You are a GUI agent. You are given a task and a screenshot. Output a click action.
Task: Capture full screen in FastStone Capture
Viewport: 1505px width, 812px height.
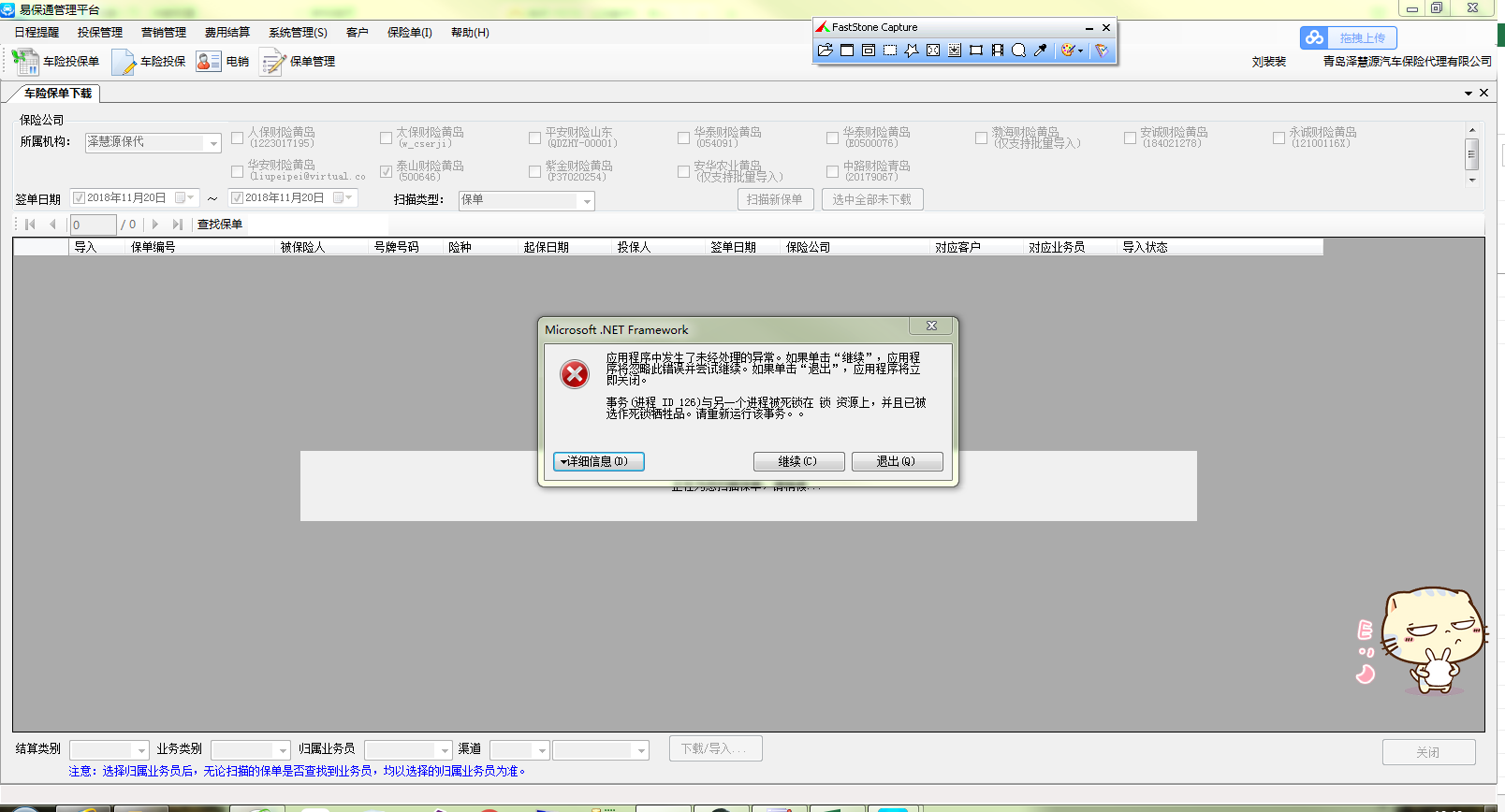click(x=933, y=51)
